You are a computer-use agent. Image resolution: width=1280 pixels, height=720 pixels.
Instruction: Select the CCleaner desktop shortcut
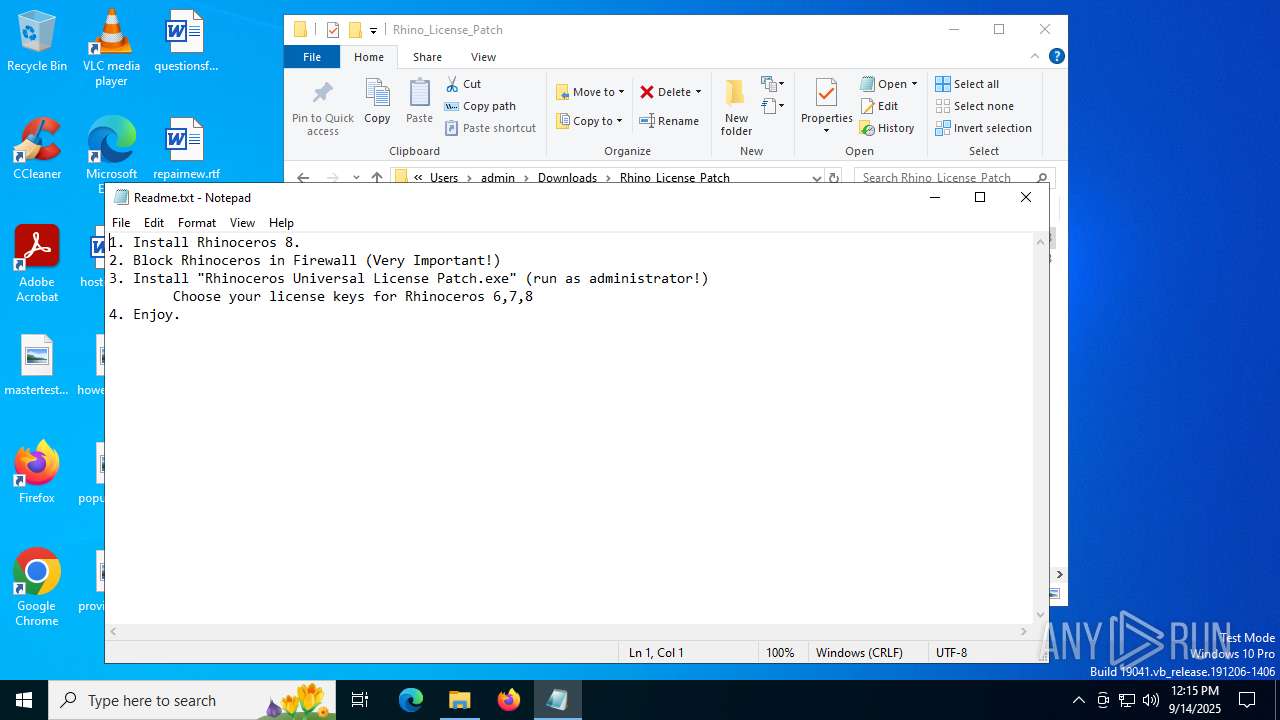pyautogui.click(x=37, y=149)
